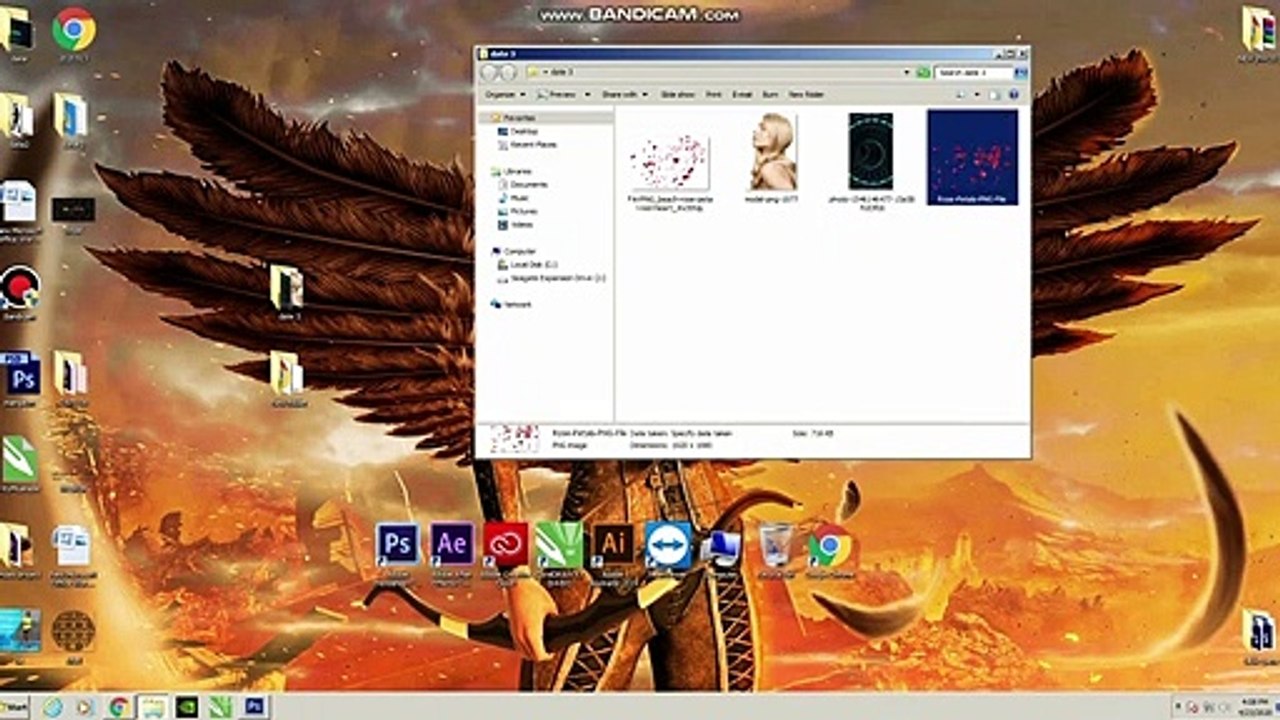
Task: Expand the Organize dropdown menu
Action: coord(505,94)
